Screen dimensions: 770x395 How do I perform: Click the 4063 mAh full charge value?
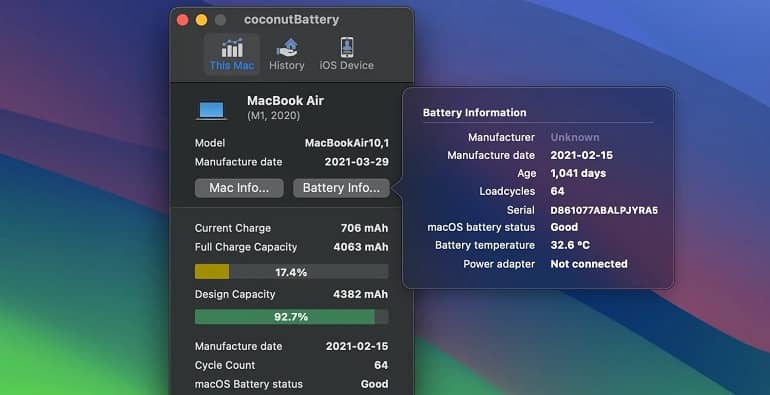pyautogui.click(x=361, y=247)
